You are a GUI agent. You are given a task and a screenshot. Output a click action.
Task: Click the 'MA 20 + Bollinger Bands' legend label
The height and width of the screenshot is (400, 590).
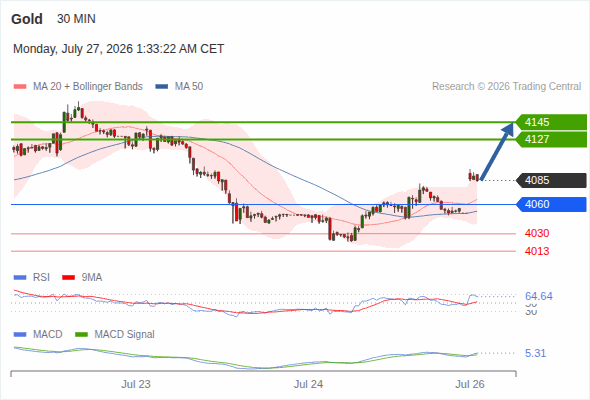[88, 87]
